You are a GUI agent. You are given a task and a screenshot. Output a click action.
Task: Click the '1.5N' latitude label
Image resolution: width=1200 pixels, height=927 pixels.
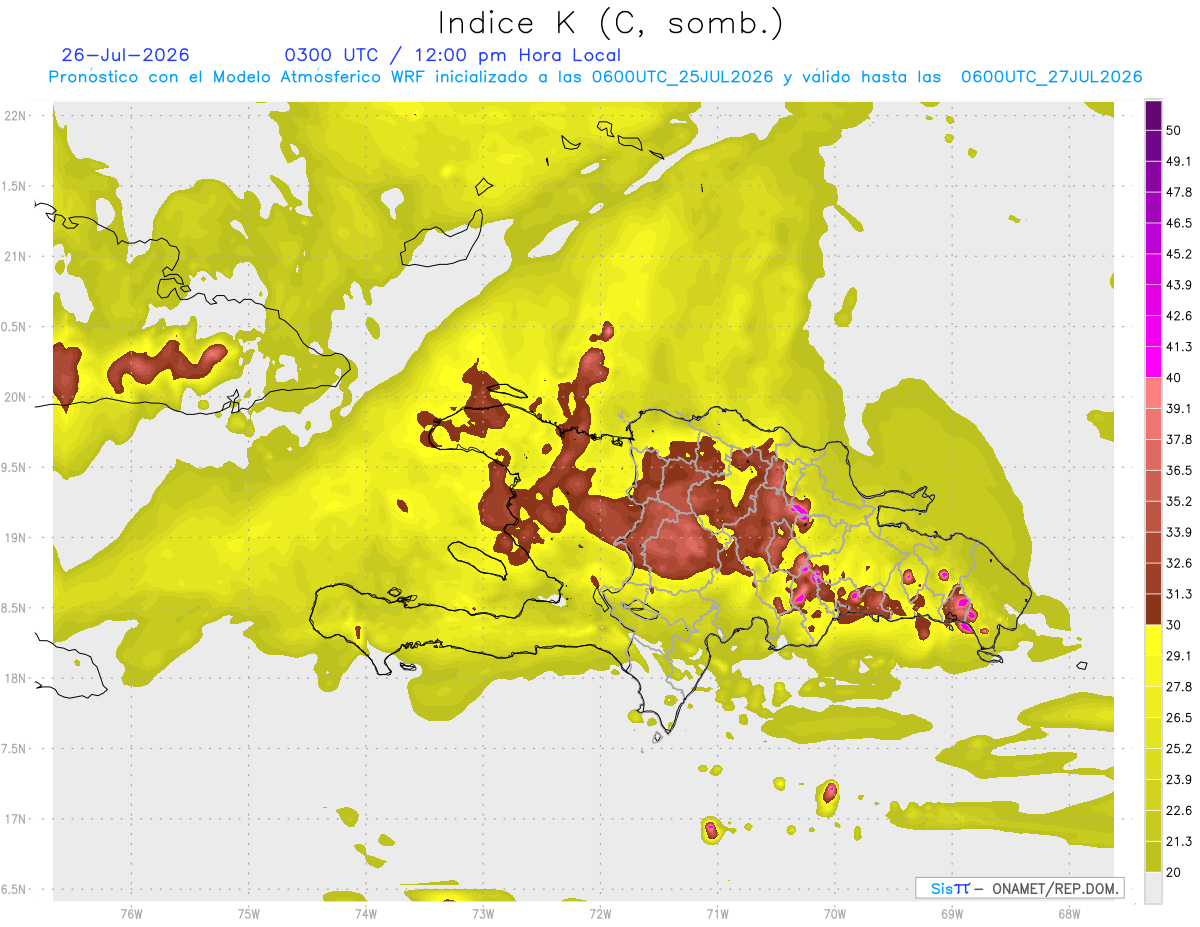(14, 186)
